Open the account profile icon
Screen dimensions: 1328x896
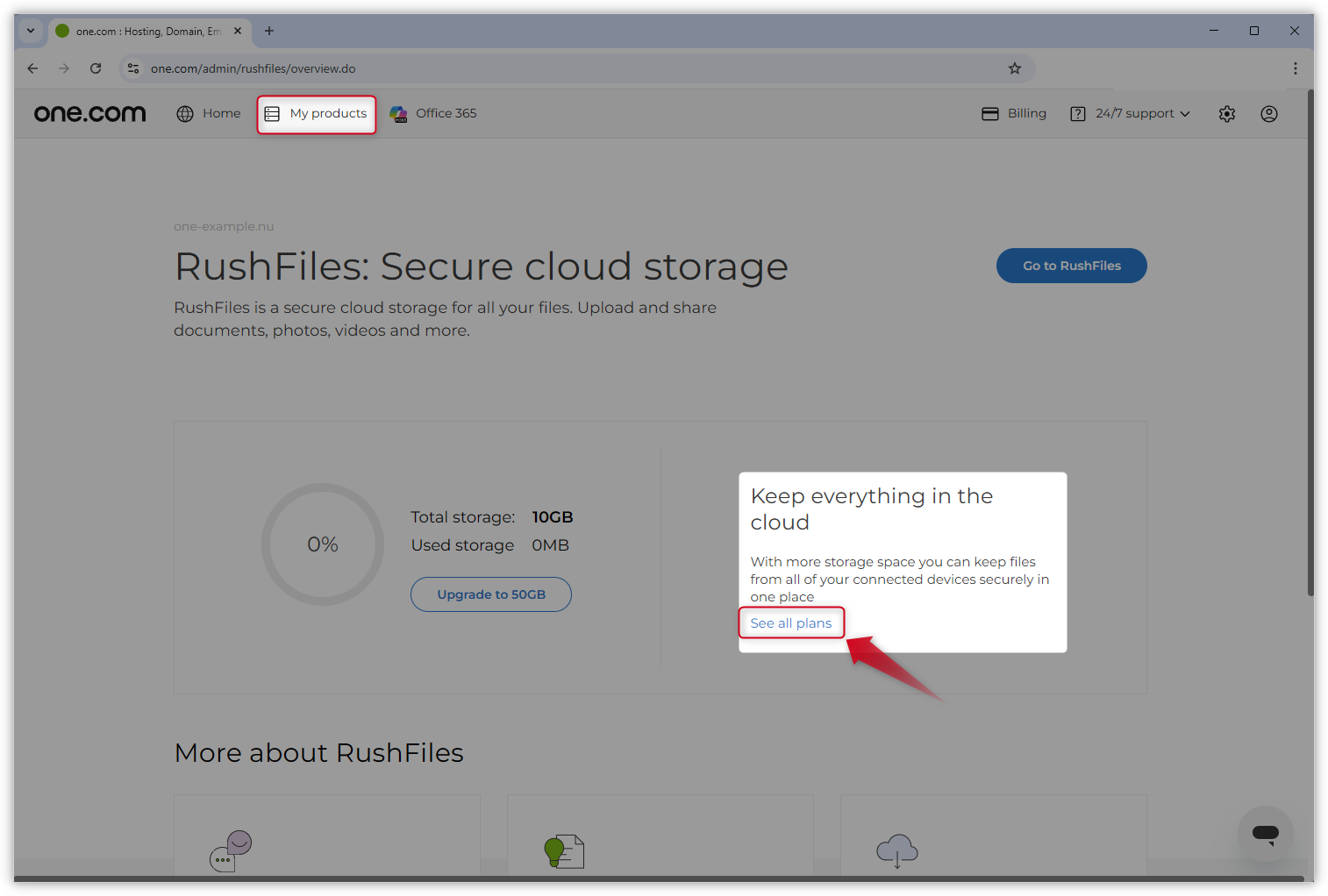(1268, 113)
